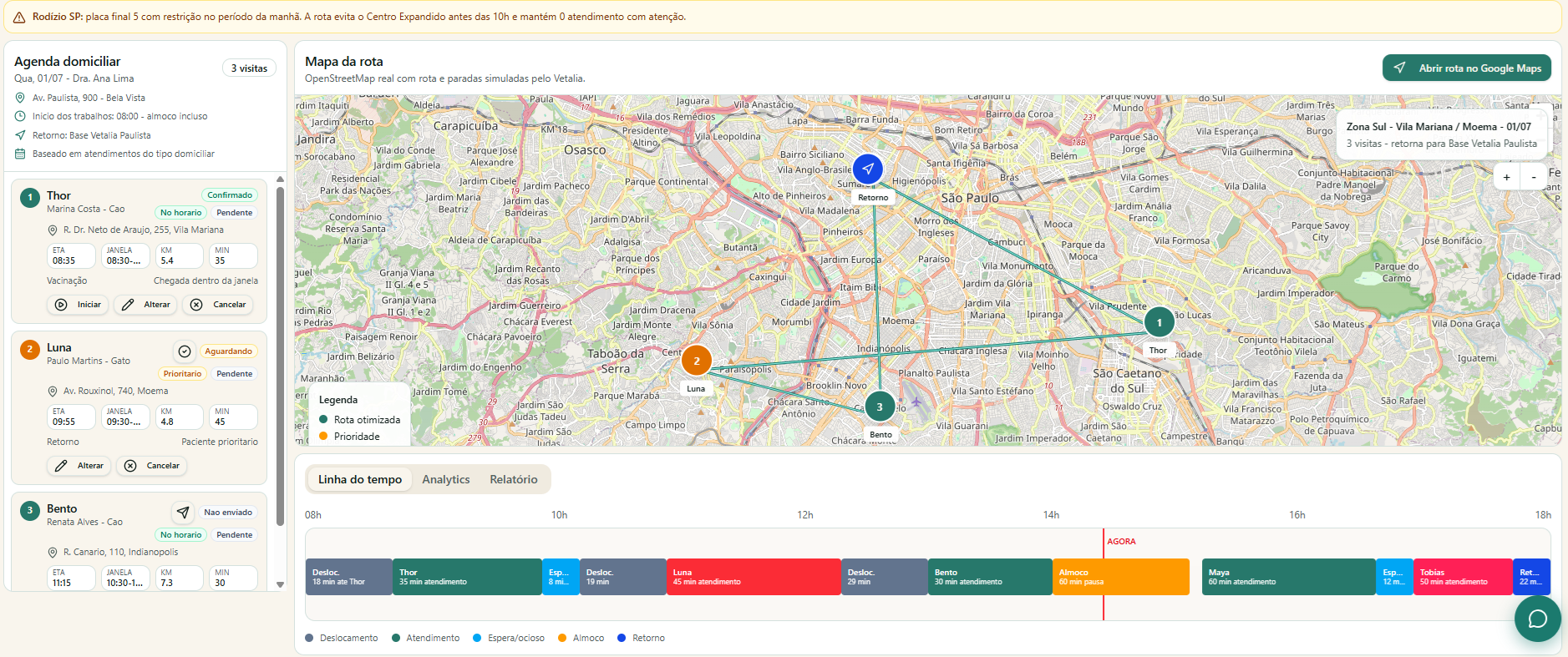
Task: Open route in Google Maps
Action: click(1466, 68)
